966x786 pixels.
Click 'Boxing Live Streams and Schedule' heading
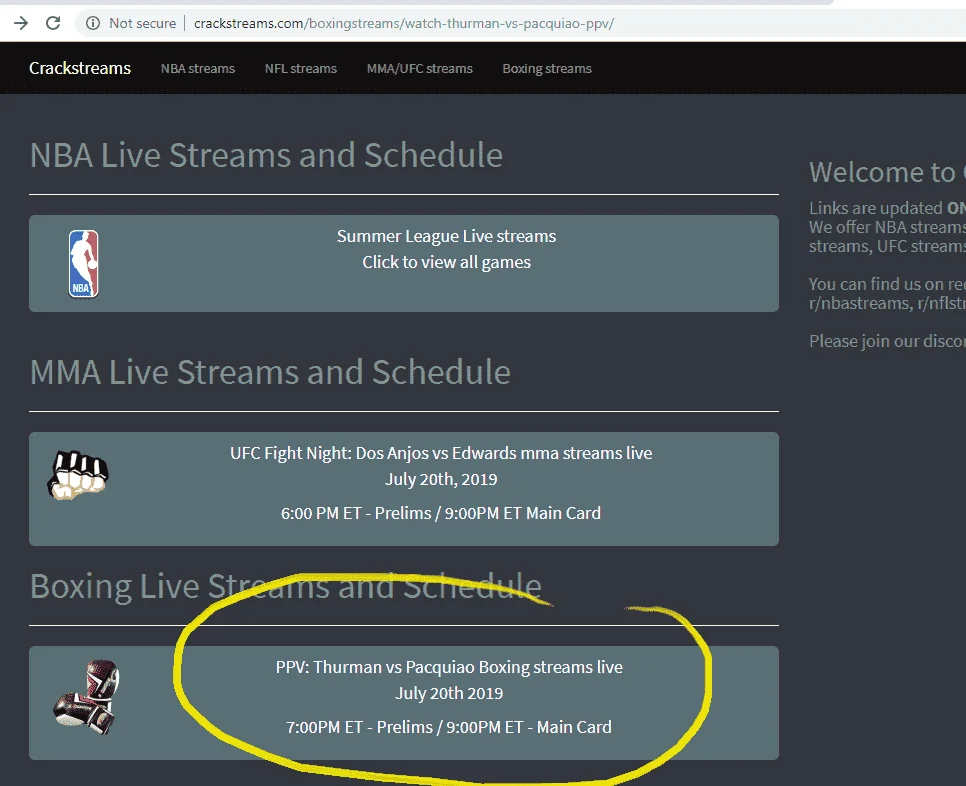[x=285, y=586]
